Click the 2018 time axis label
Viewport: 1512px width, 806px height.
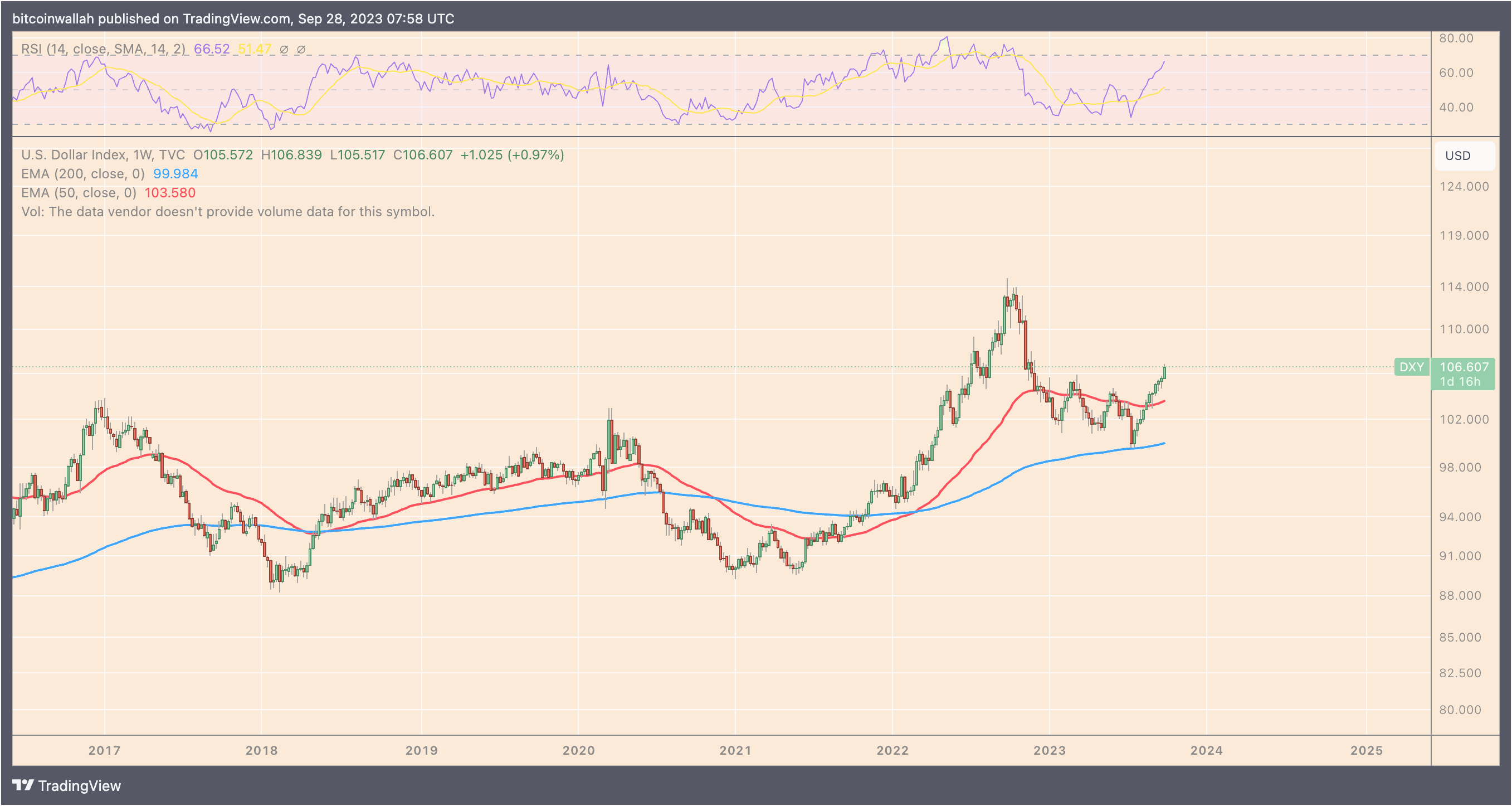(x=262, y=750)
